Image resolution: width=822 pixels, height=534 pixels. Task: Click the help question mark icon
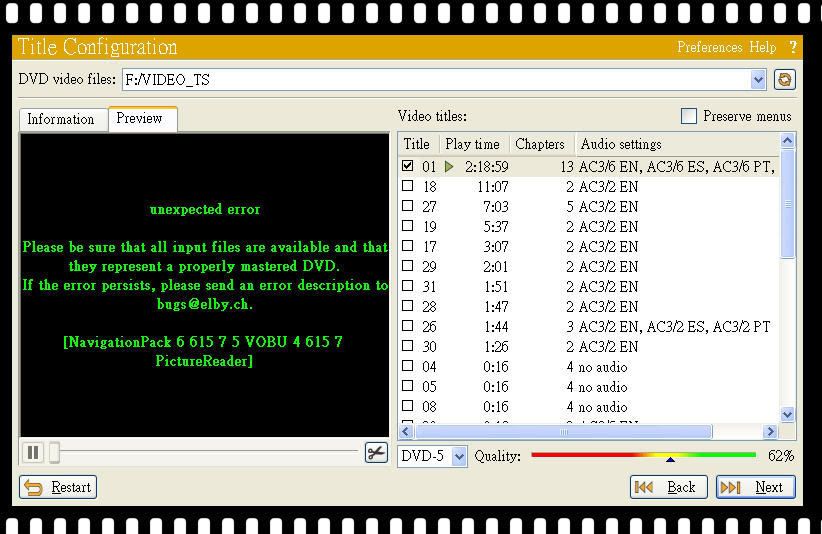(793, 47)
